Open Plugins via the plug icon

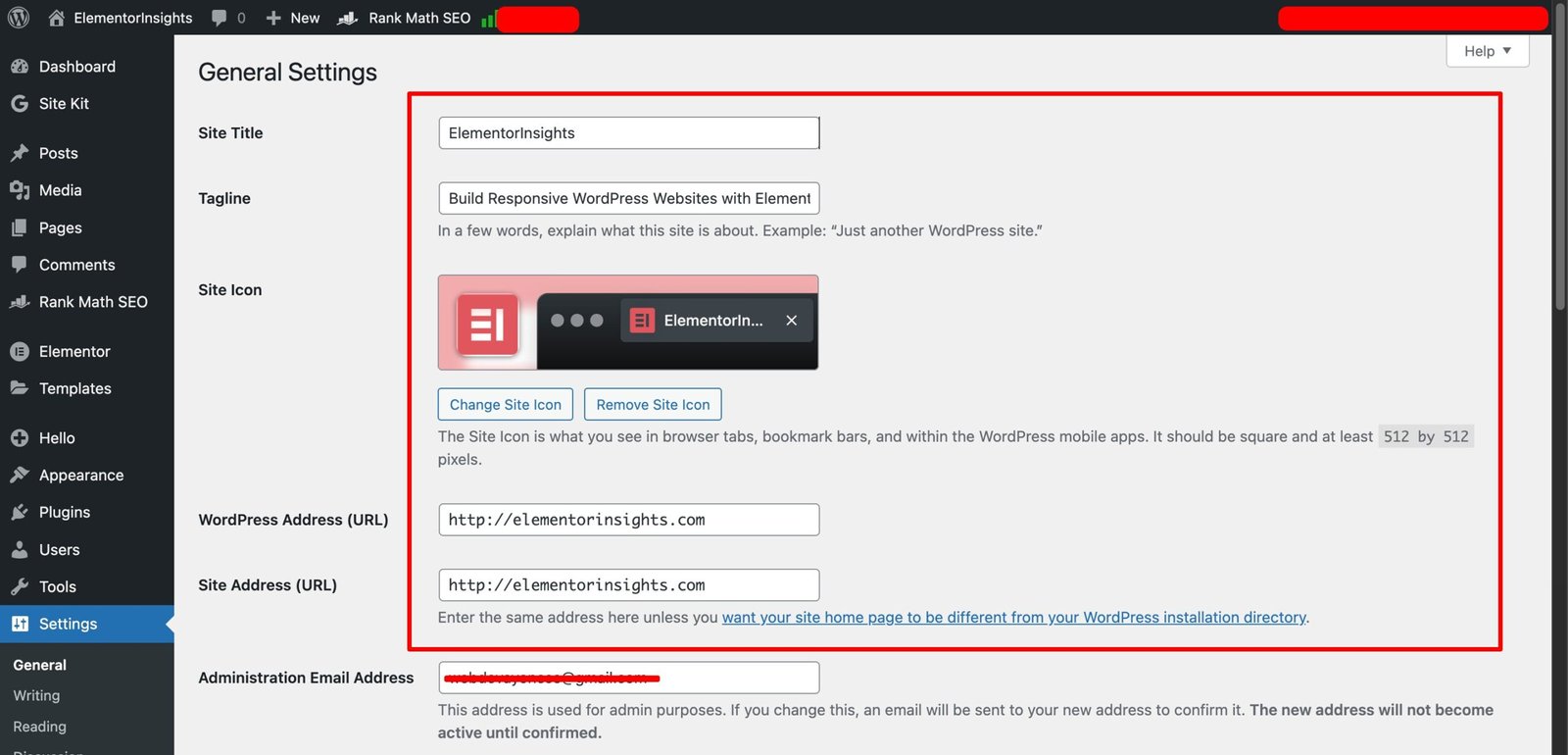[20, 512]
